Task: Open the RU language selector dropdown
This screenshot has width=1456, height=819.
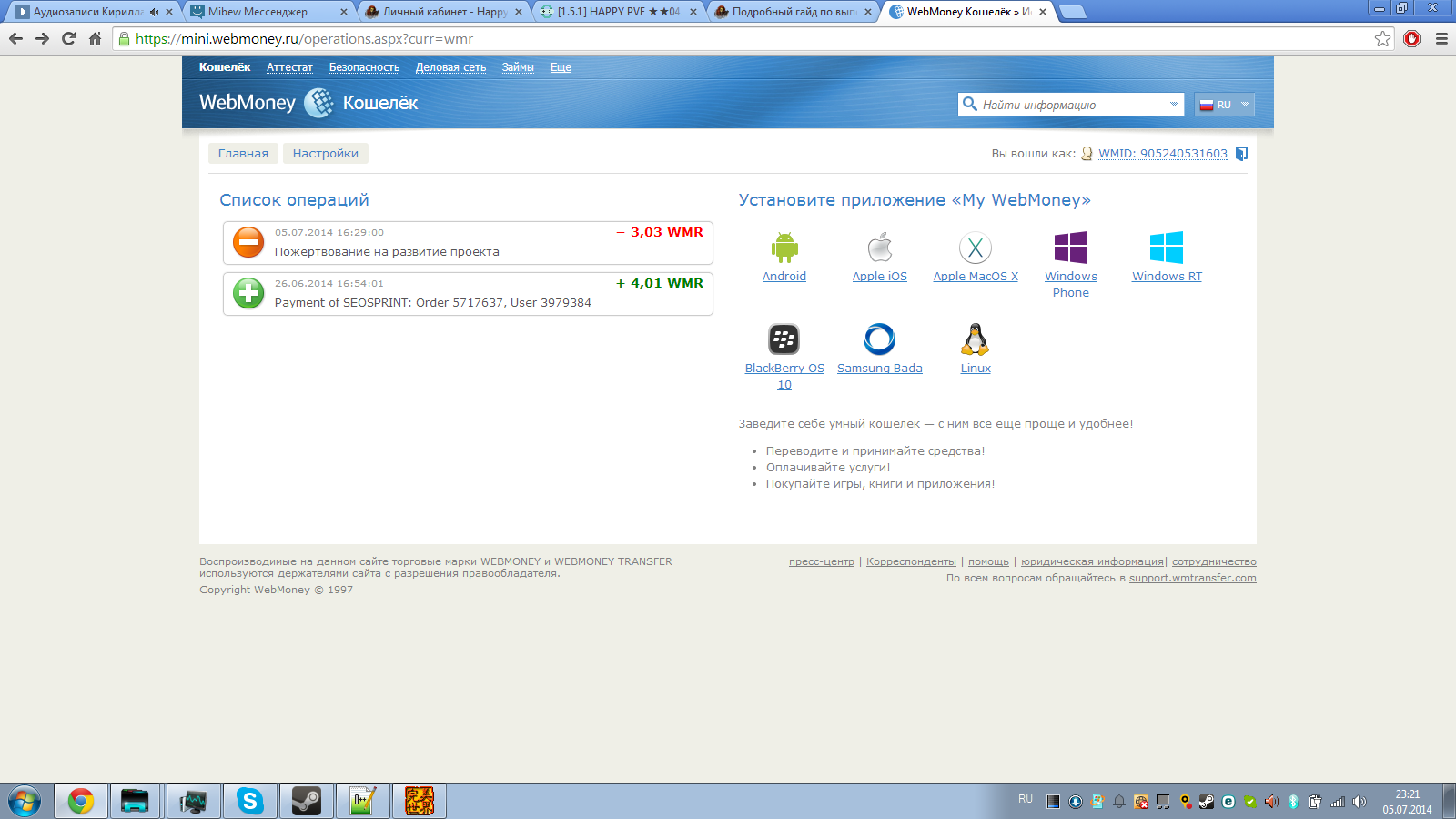Action: [x=1225, y=105]
